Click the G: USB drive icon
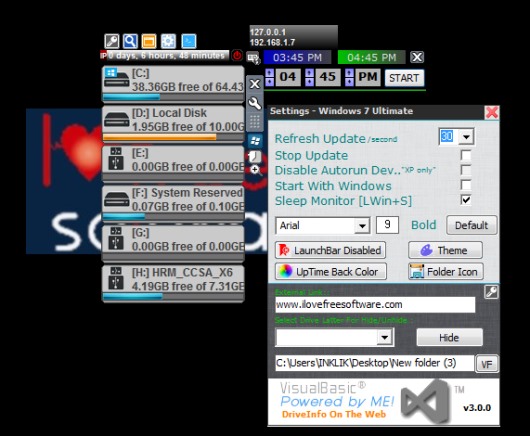 tap(116, 239)
